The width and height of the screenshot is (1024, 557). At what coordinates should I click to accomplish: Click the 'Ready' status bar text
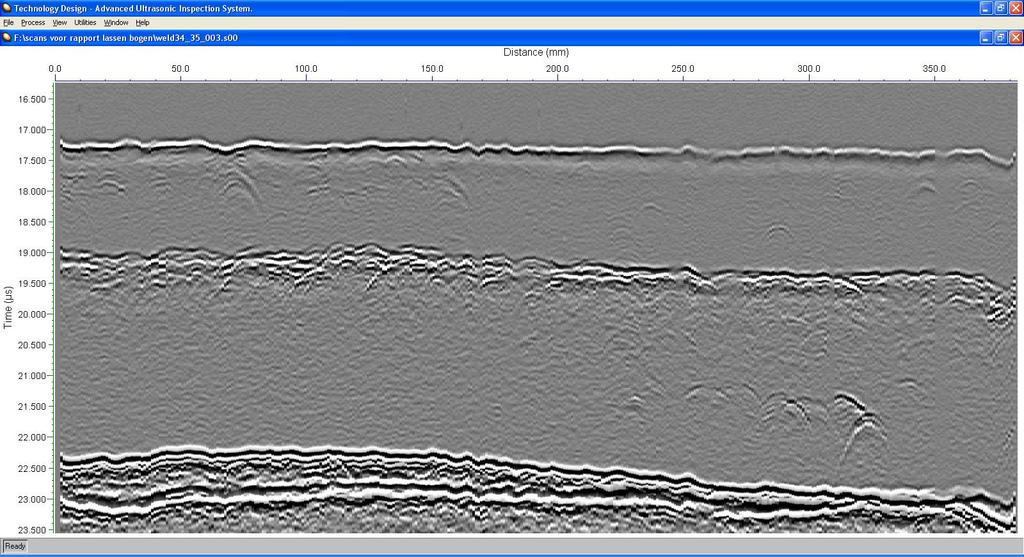[15, 546]
